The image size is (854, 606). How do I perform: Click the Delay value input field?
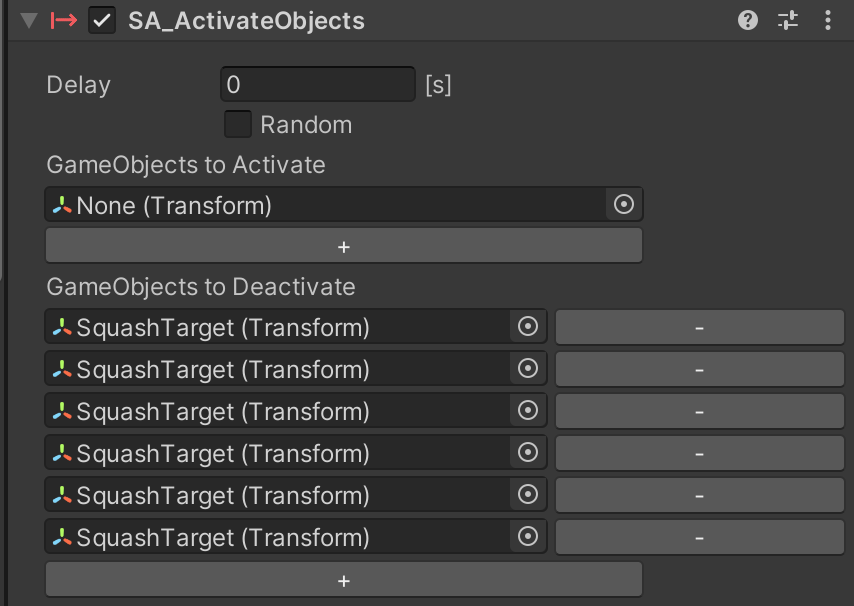point(317,85)
